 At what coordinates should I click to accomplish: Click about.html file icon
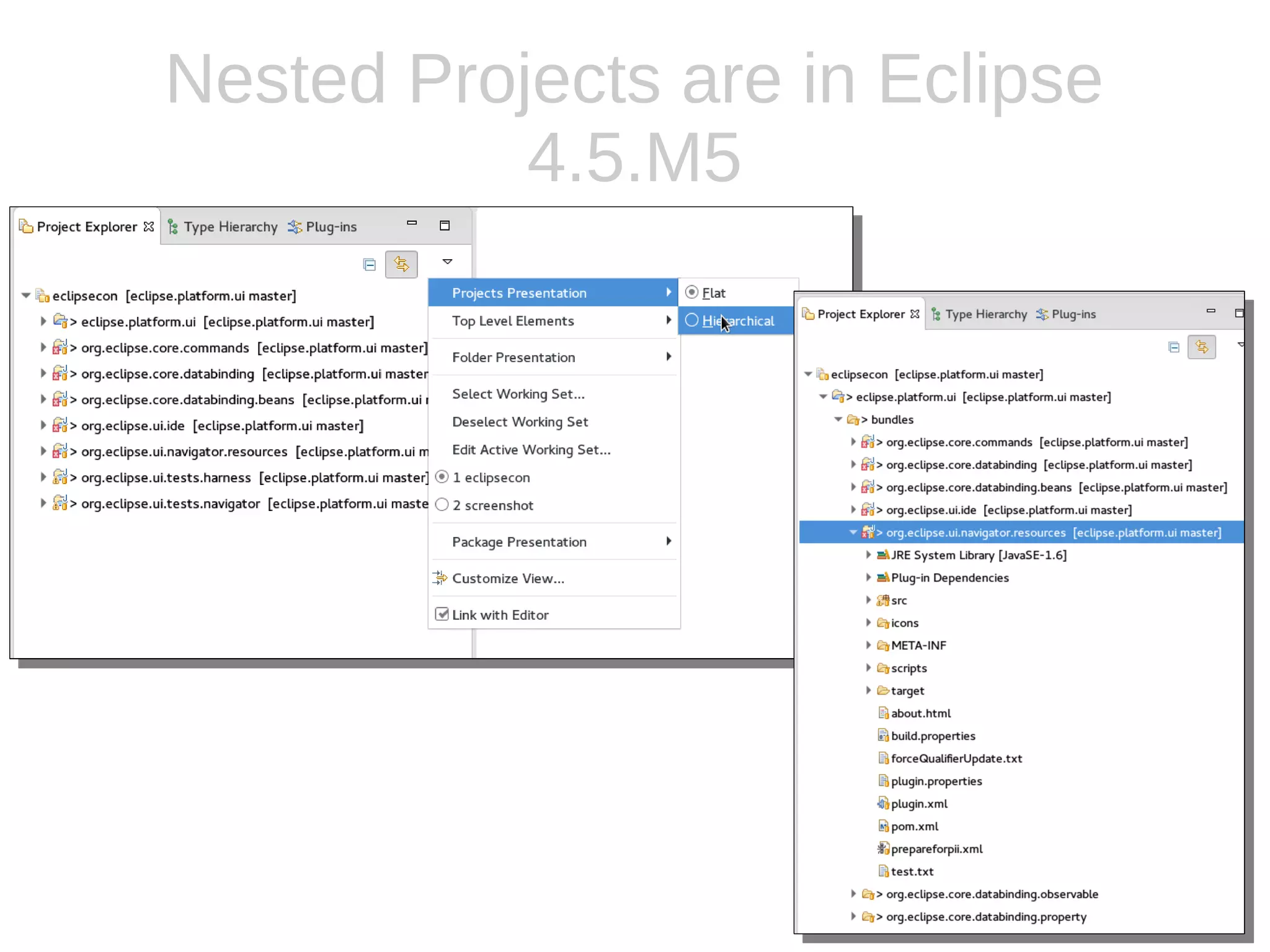884,713
